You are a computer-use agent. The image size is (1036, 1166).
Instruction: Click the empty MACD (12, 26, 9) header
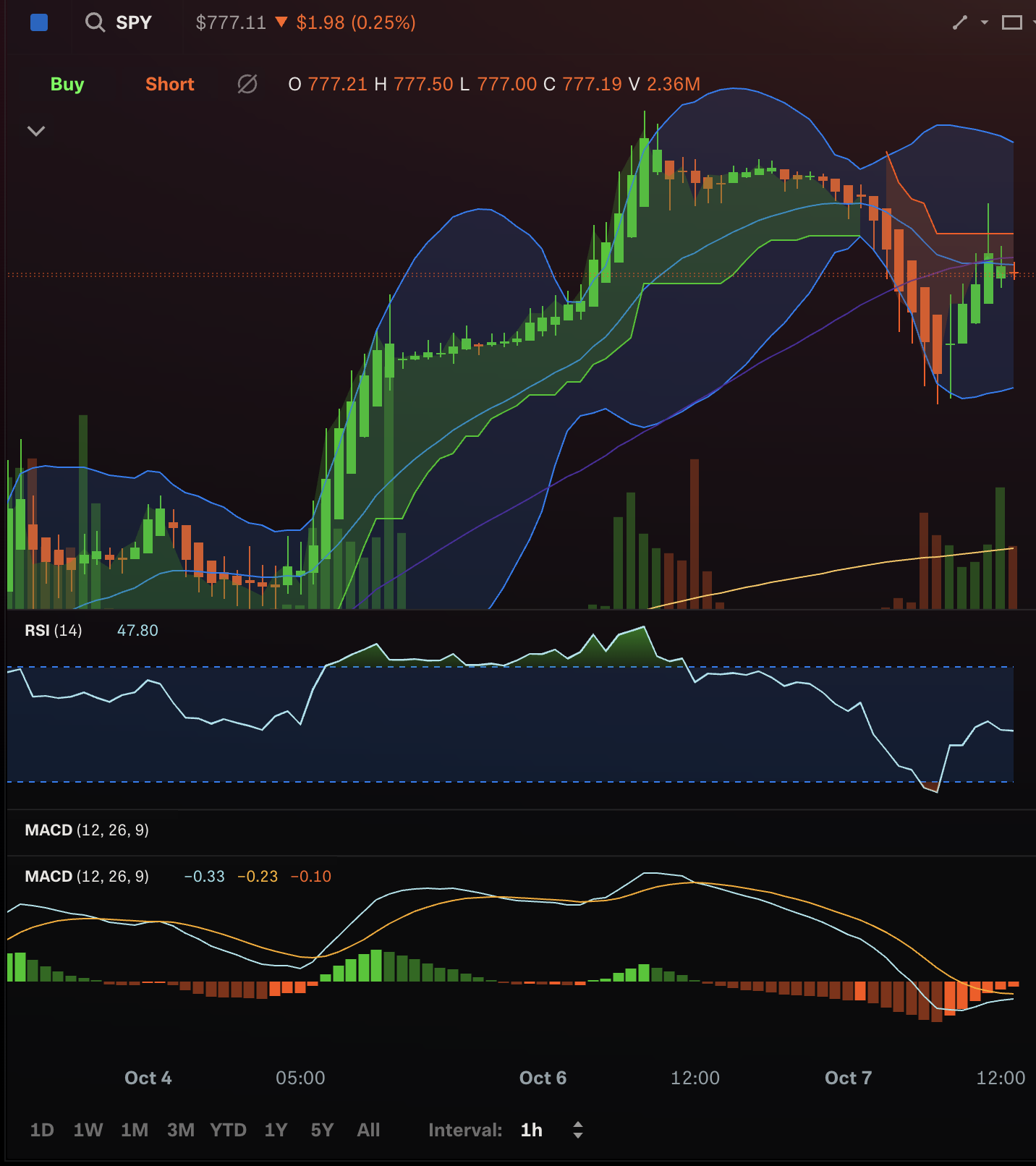(87, 830)
